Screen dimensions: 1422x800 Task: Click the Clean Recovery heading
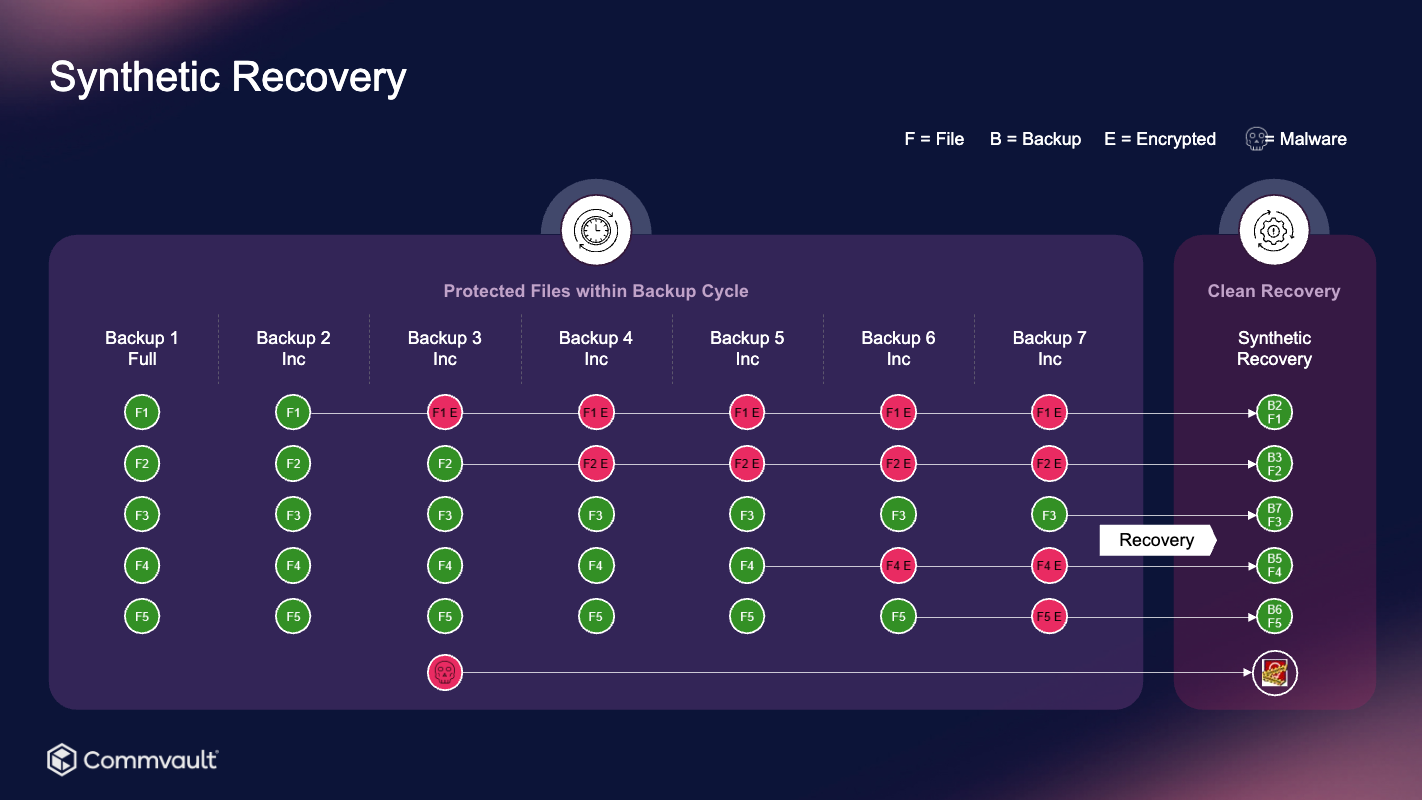point(1274,291)
